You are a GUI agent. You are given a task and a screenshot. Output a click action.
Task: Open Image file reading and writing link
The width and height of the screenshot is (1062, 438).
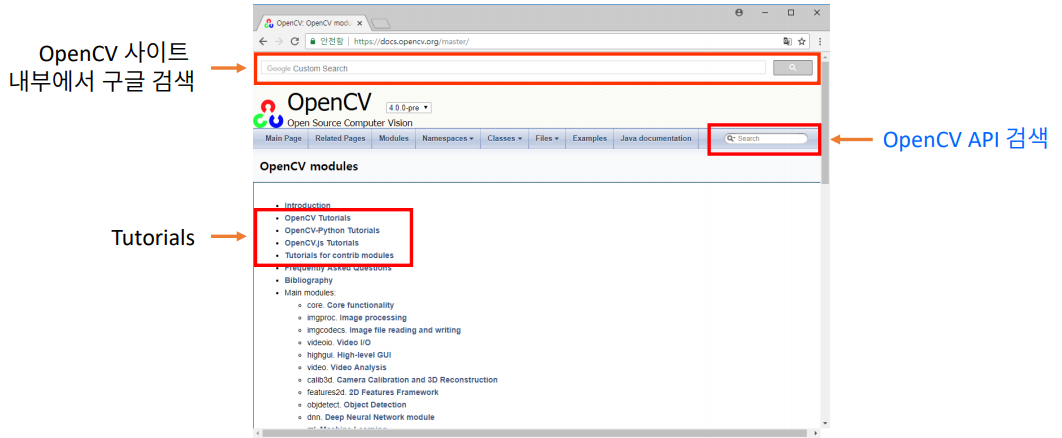click(405, 330)
